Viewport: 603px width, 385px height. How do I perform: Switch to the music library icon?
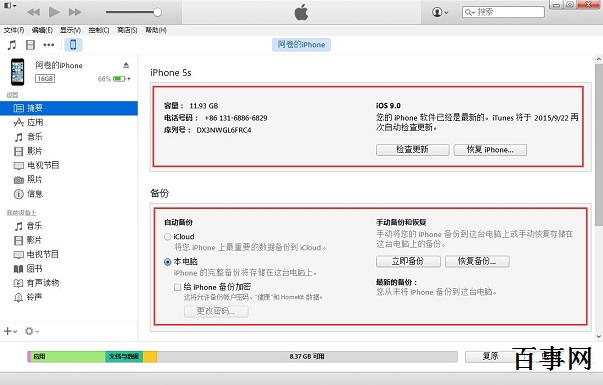click(x=12, y=45)
